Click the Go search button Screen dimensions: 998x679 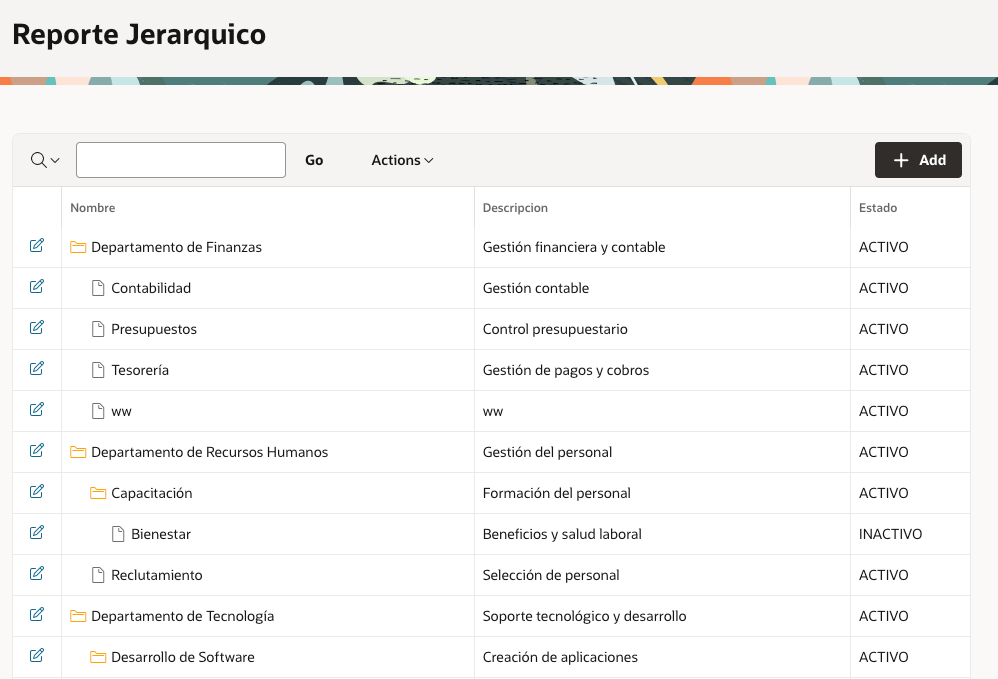coord(314,160)
